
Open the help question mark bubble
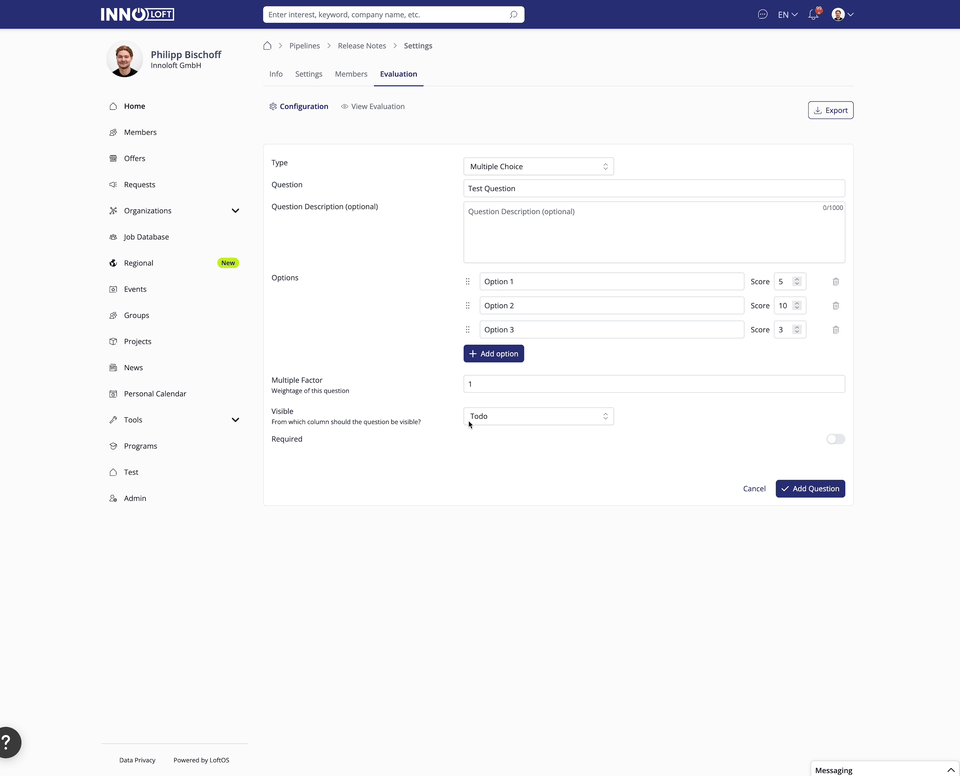8,742
